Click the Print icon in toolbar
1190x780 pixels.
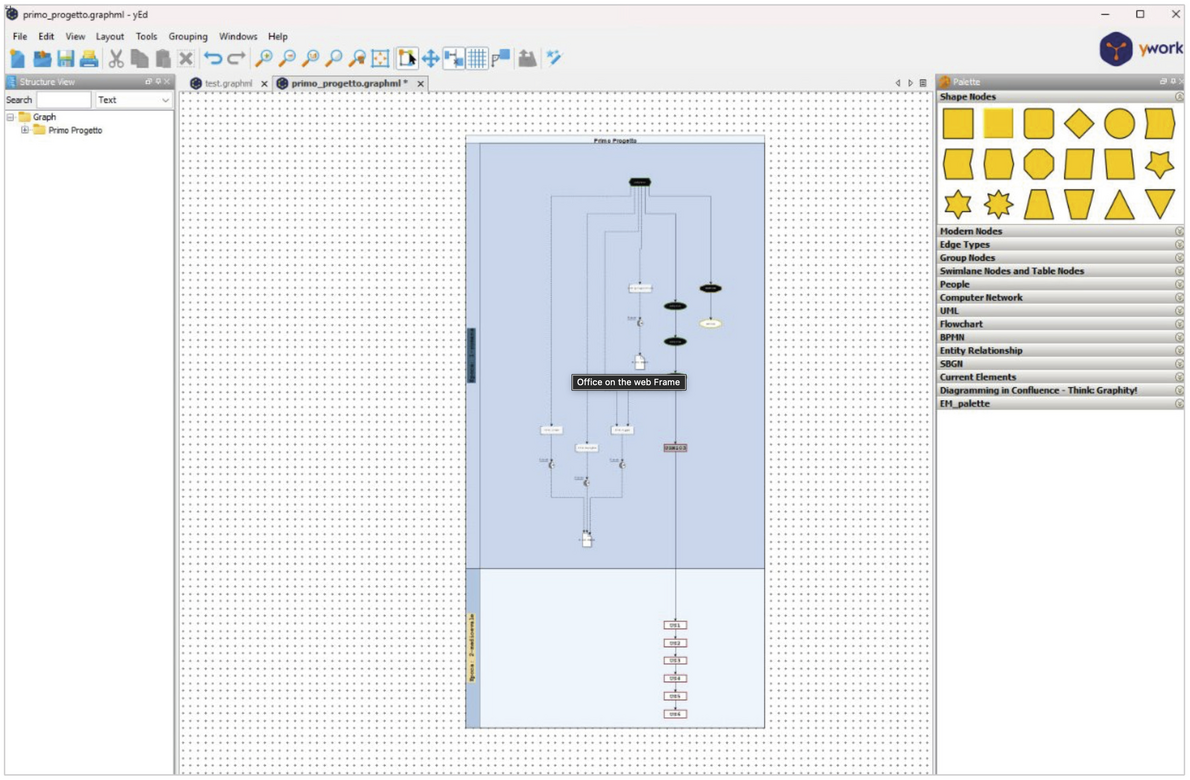click(x=89, y=59)
